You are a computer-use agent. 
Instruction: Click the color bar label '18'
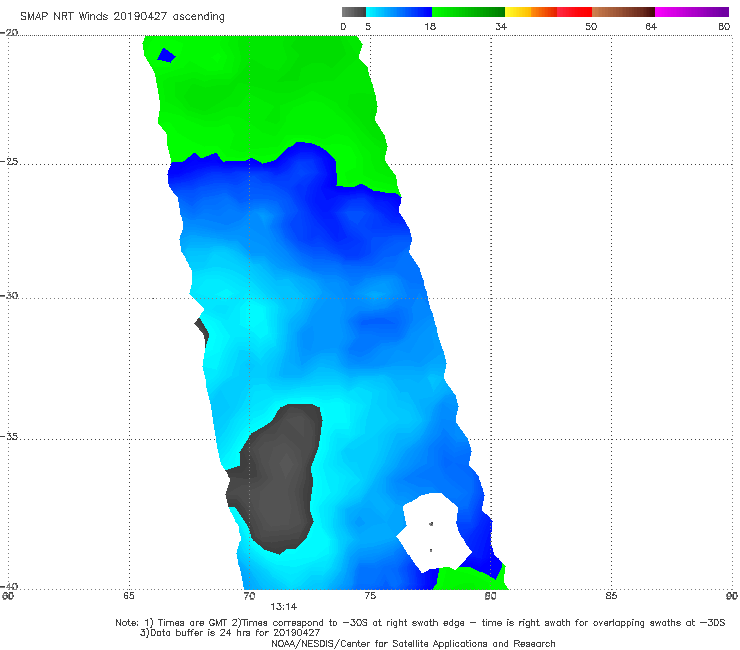[x=430, y=27]
